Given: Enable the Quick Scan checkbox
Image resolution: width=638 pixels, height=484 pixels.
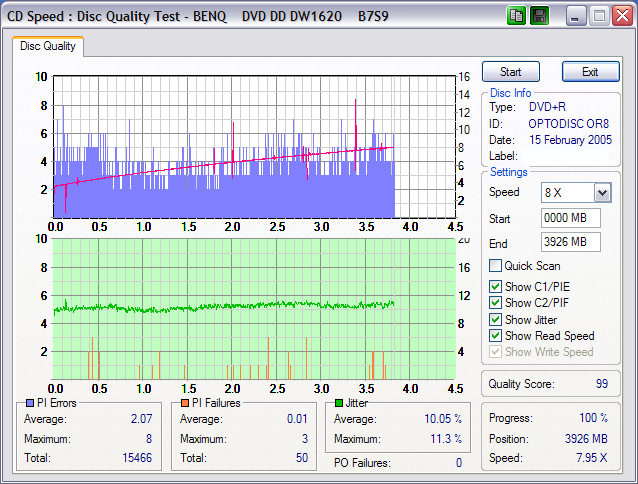Looking at the screenshot, I should pos(495,266).
